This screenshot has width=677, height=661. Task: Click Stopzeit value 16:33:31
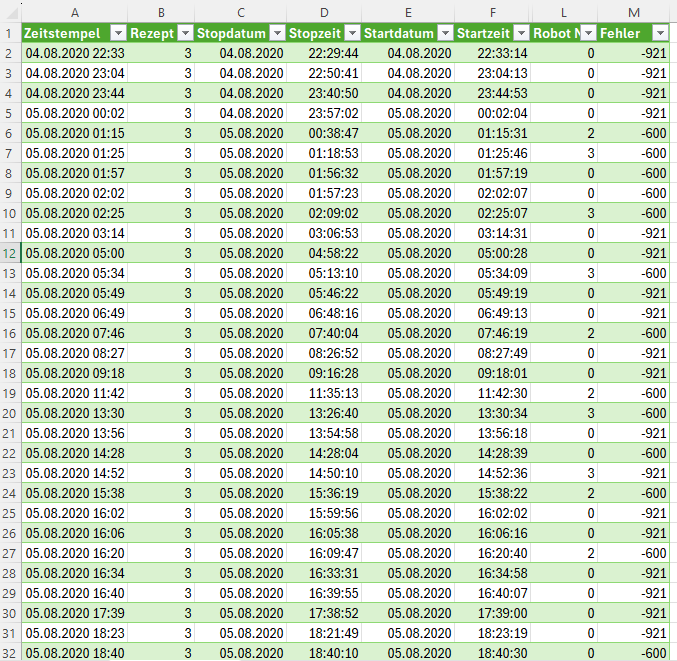click(x=324, y=573)
